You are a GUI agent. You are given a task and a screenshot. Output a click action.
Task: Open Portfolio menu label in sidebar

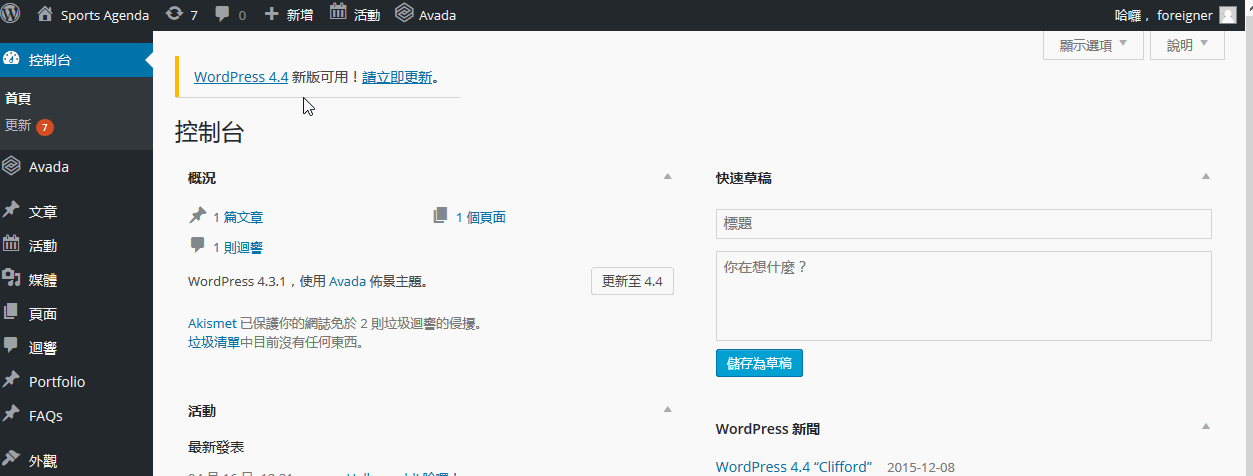[x=57, y=382]
